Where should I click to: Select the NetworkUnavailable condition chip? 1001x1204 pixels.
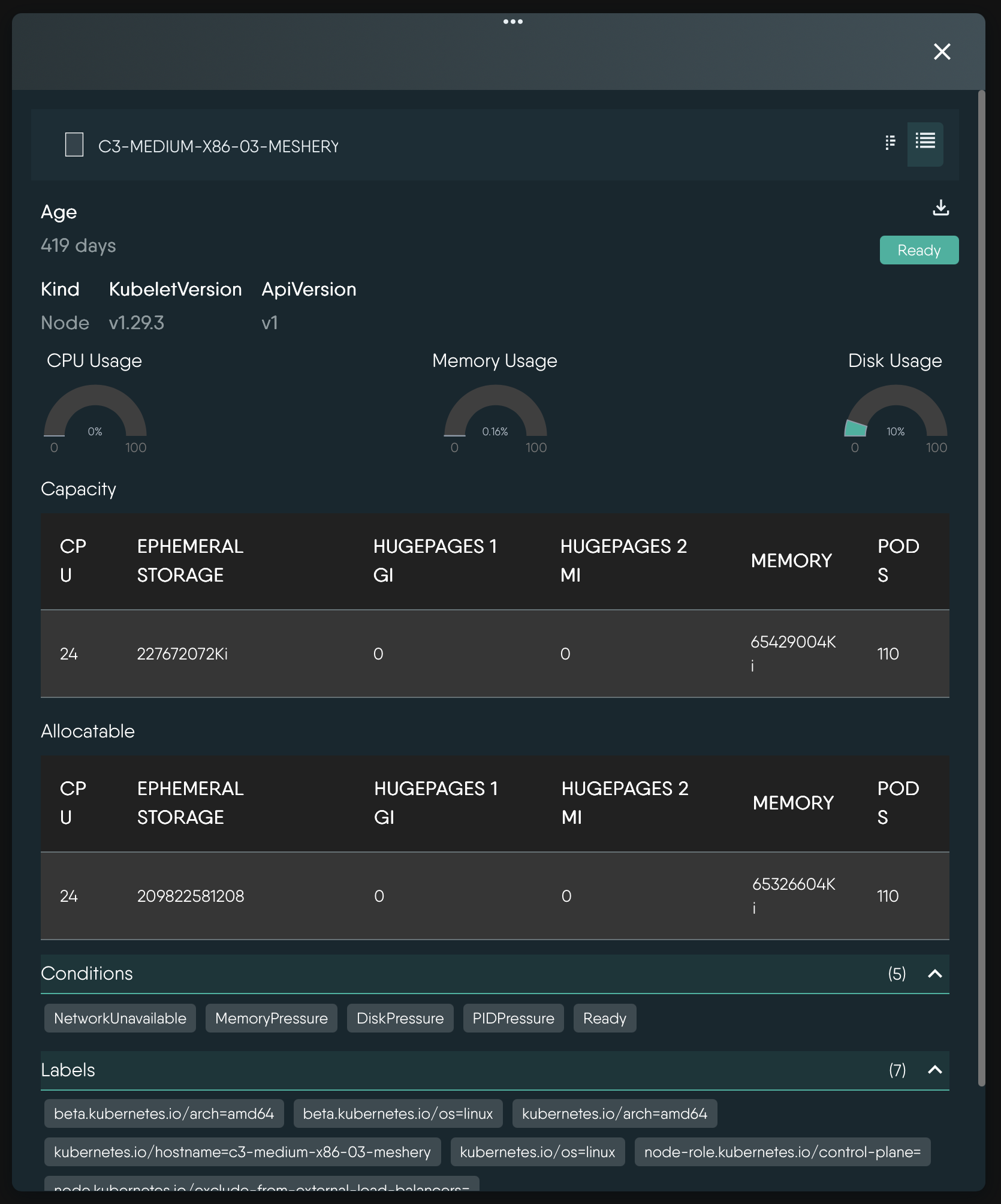pos(120,1019)
